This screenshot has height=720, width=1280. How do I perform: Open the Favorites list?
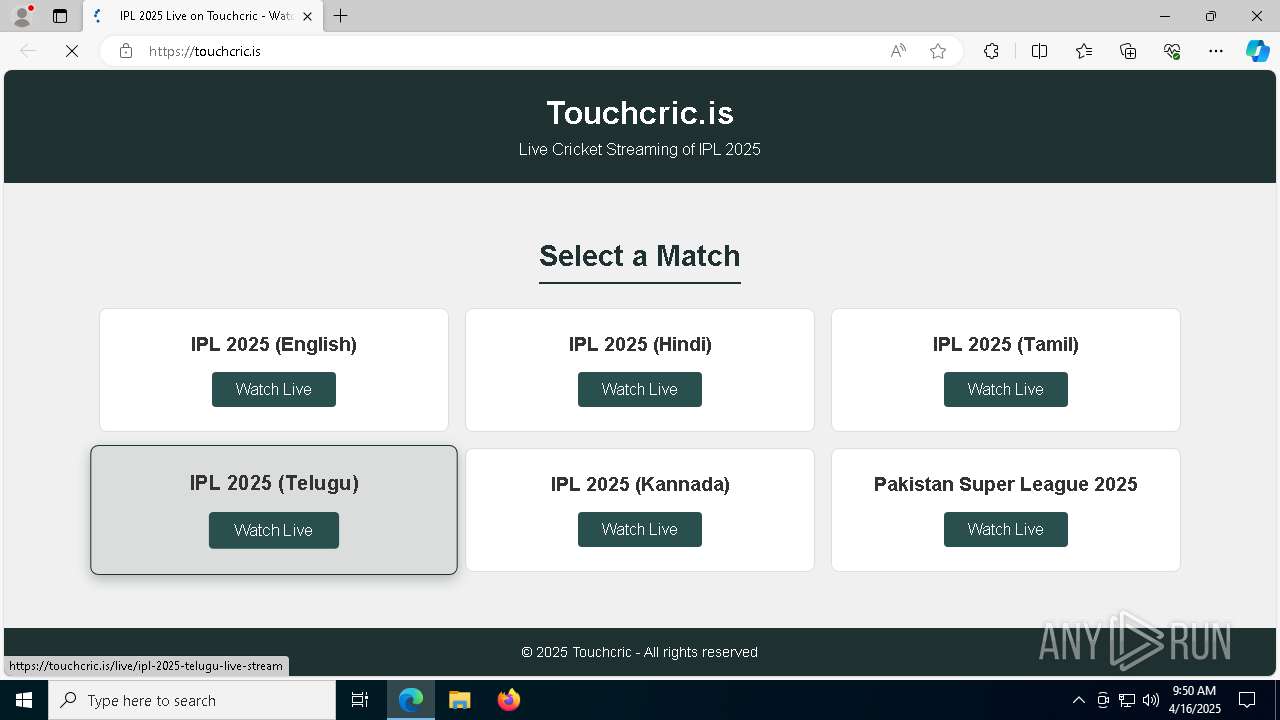[x=1084, y=51]
